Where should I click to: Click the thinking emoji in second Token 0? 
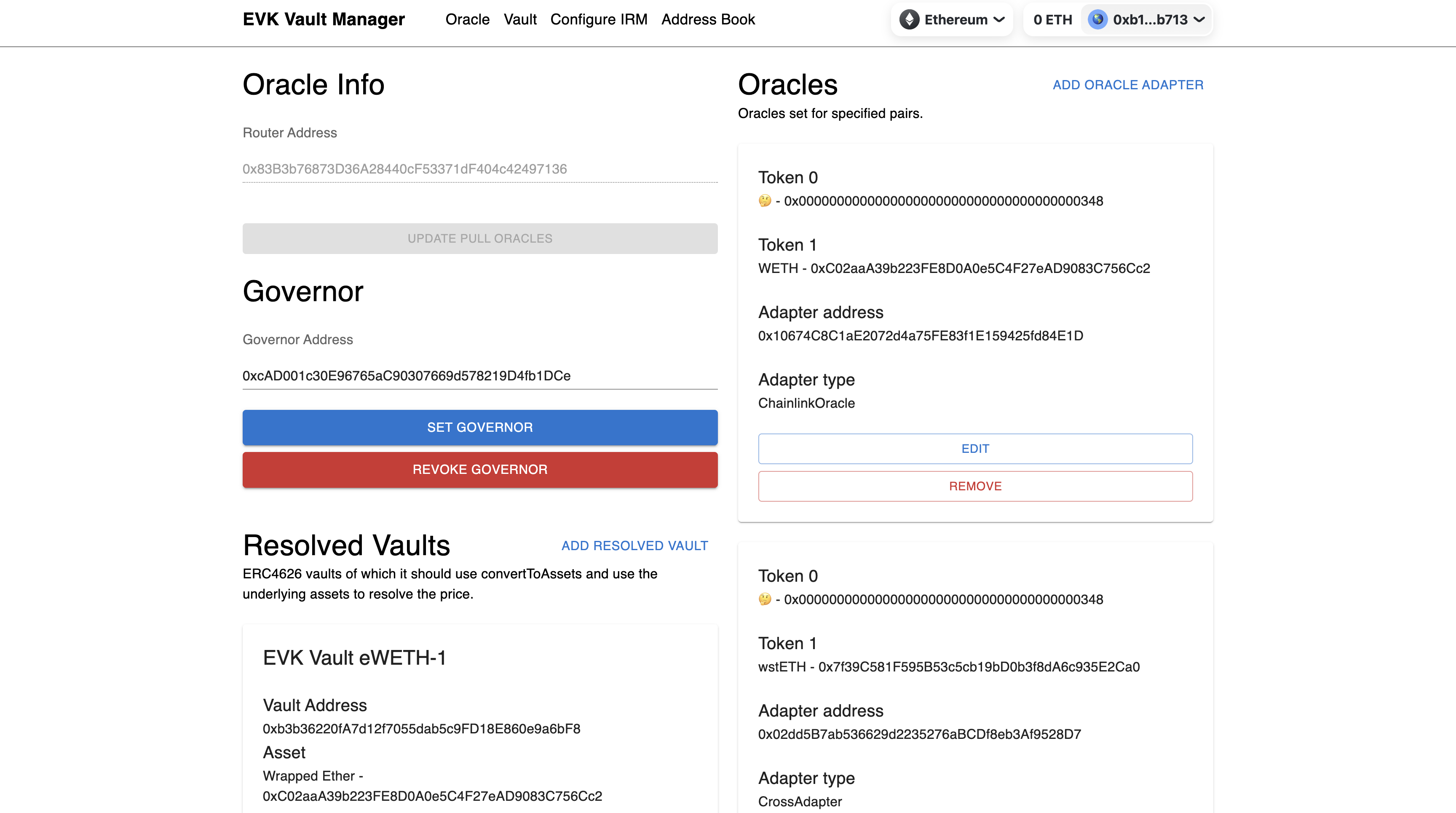(765, 599)
